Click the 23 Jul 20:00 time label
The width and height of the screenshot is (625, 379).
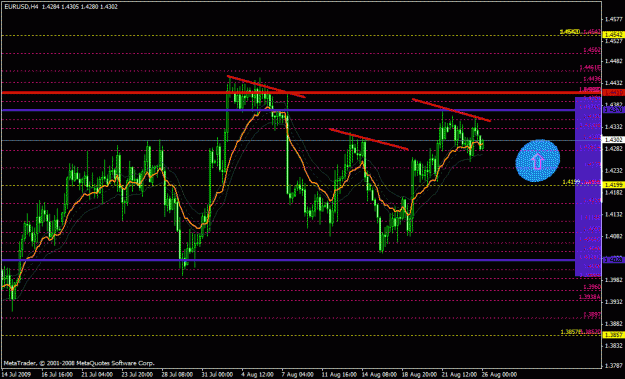137,375
